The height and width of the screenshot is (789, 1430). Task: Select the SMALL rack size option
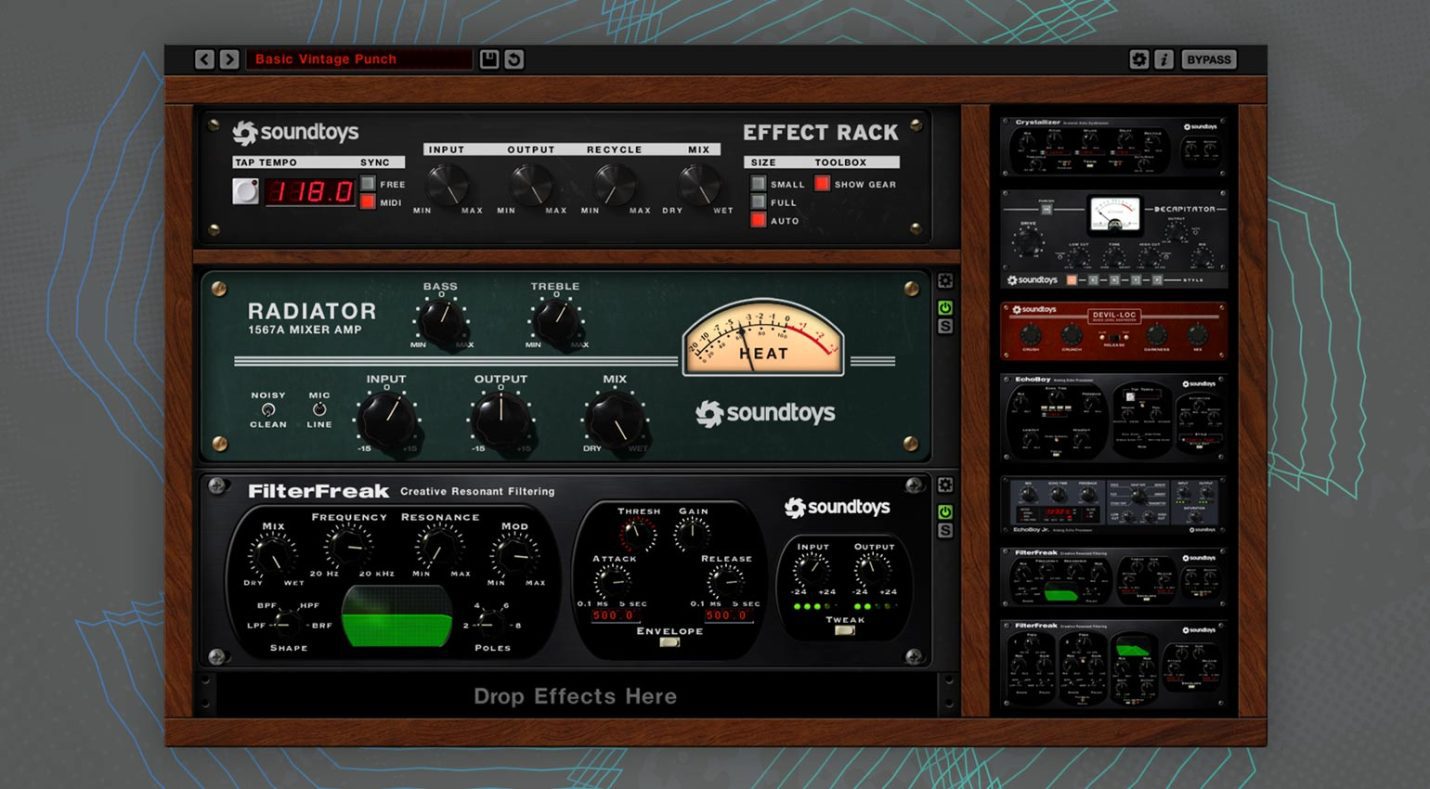[x=759, y=184]
